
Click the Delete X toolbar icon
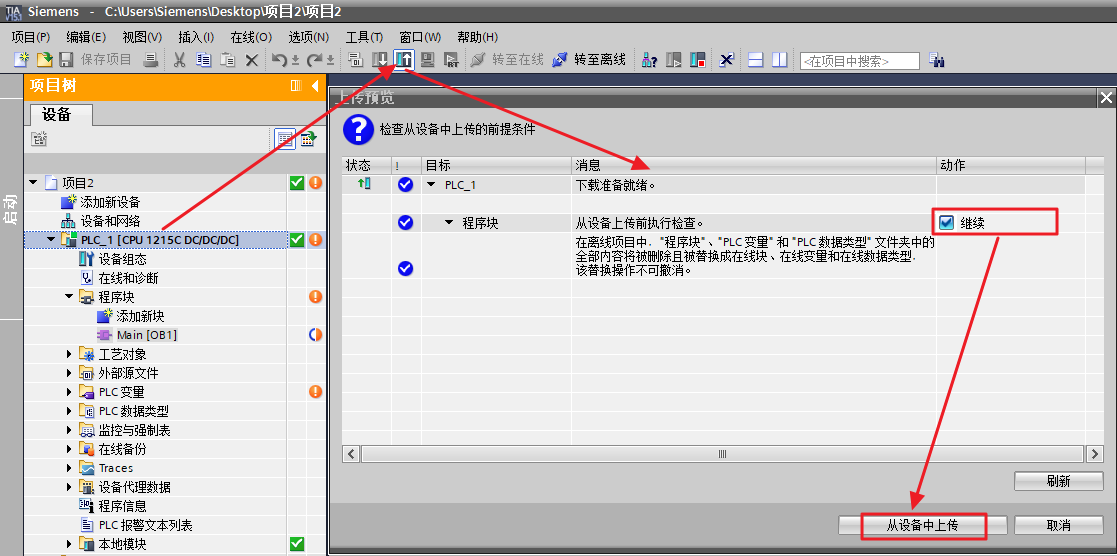(x=251, y=61)
